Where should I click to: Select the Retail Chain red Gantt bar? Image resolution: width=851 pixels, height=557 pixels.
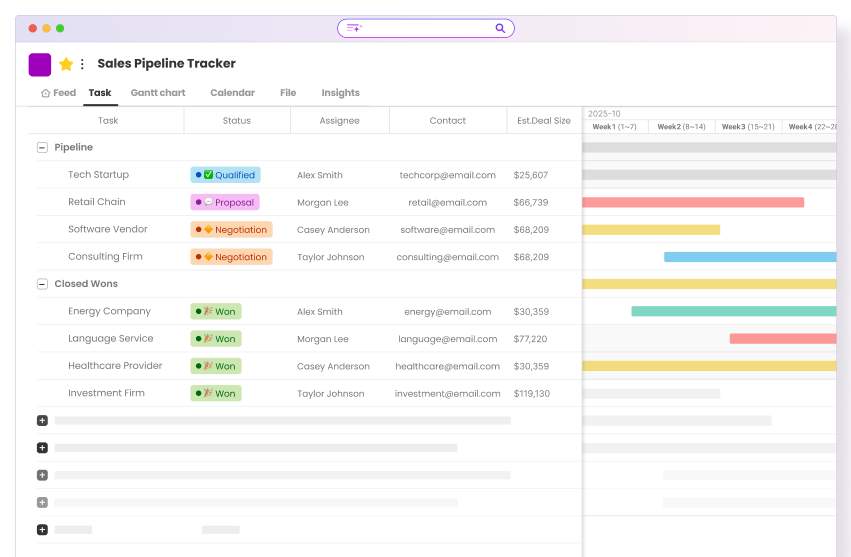(692, 202)
